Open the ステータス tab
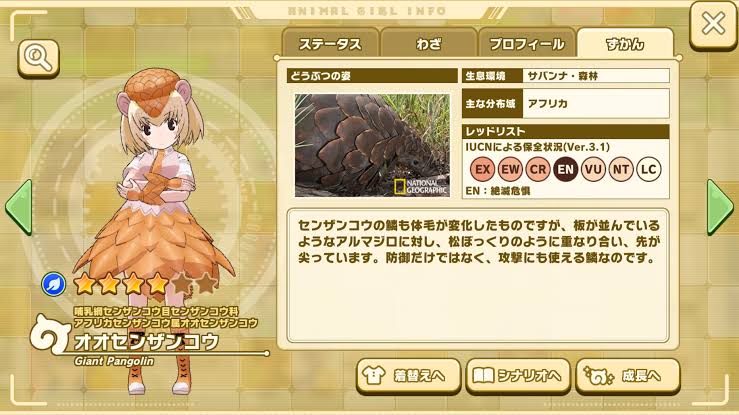The image size is (739, 415). pyautogui.click(x=330, y=43)
